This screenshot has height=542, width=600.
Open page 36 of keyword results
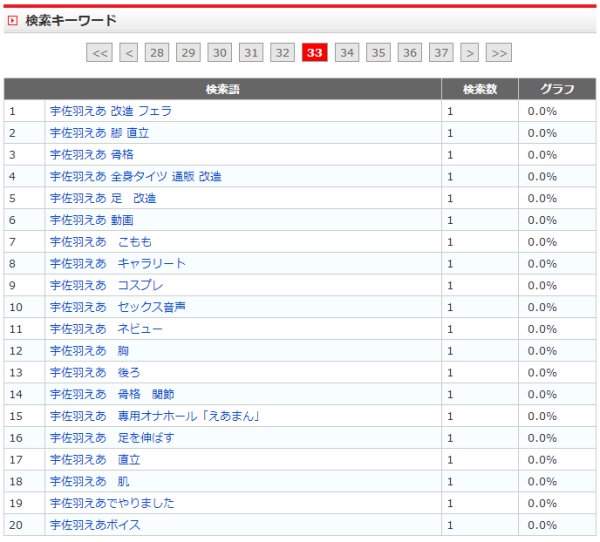(x=410, y=53)
